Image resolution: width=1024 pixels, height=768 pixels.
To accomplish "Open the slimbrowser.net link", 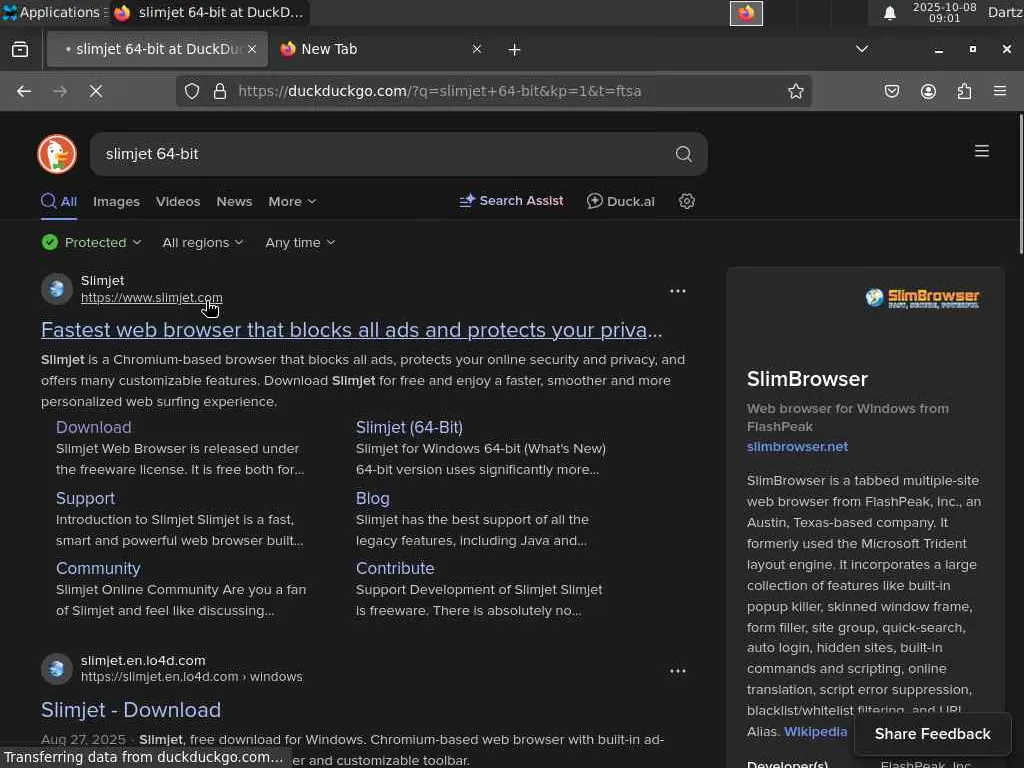I will pyautogui.click(x=797, y=447).
